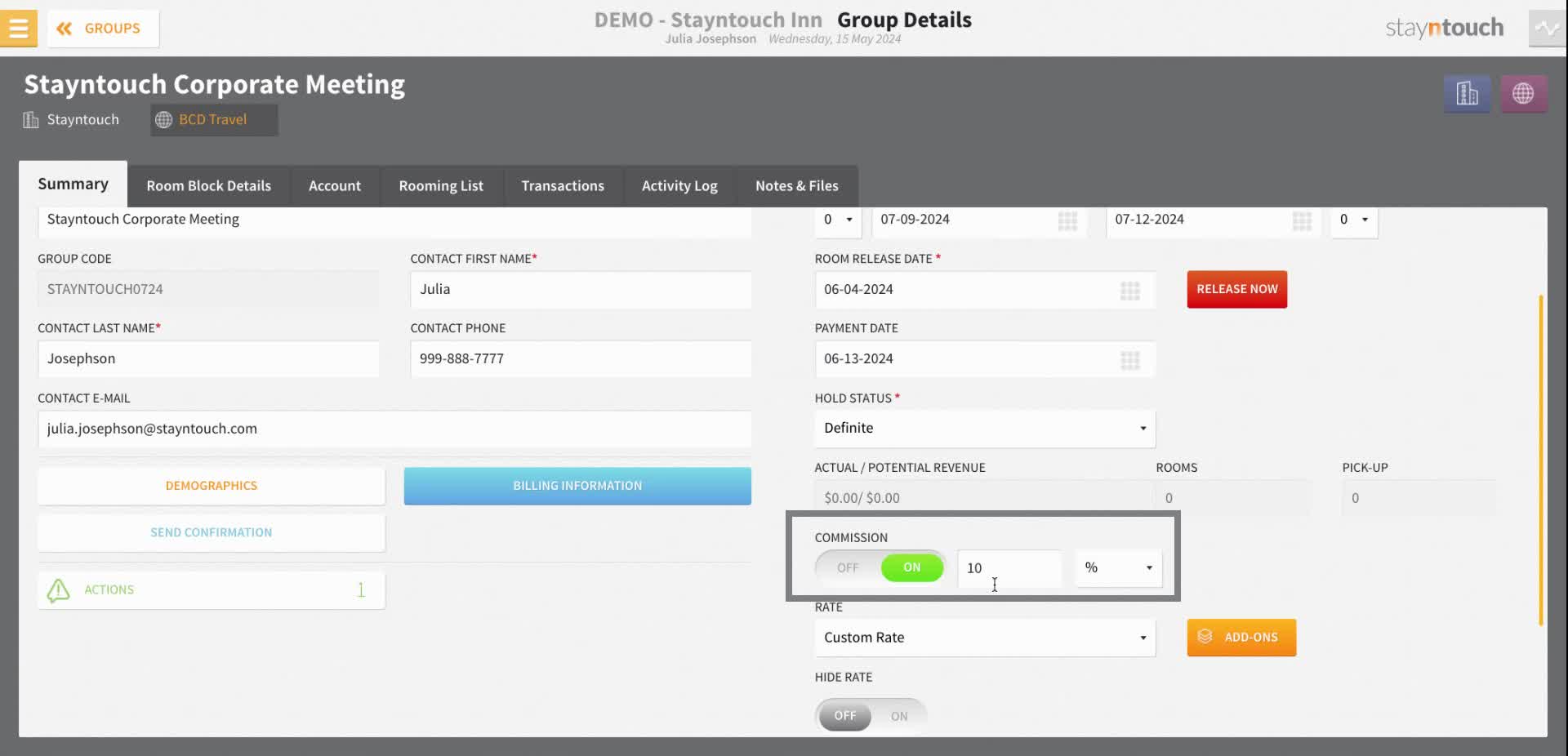Viewport: 1568px width, 756px height.
Task: Open calendar for Room Release Date
Action: pyautogui.click(x=1130, y=291)
